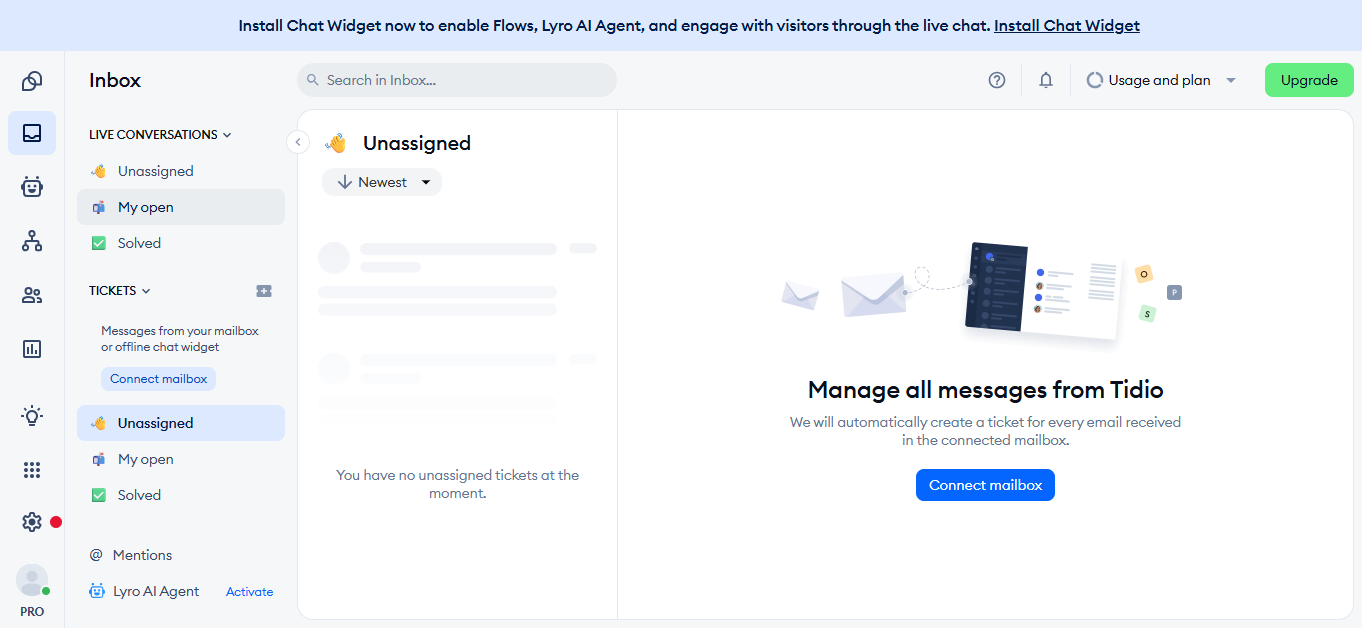Screen dimensions: 1362x628
Task: Click the Search in Inbox field
Action: point(456,80)
